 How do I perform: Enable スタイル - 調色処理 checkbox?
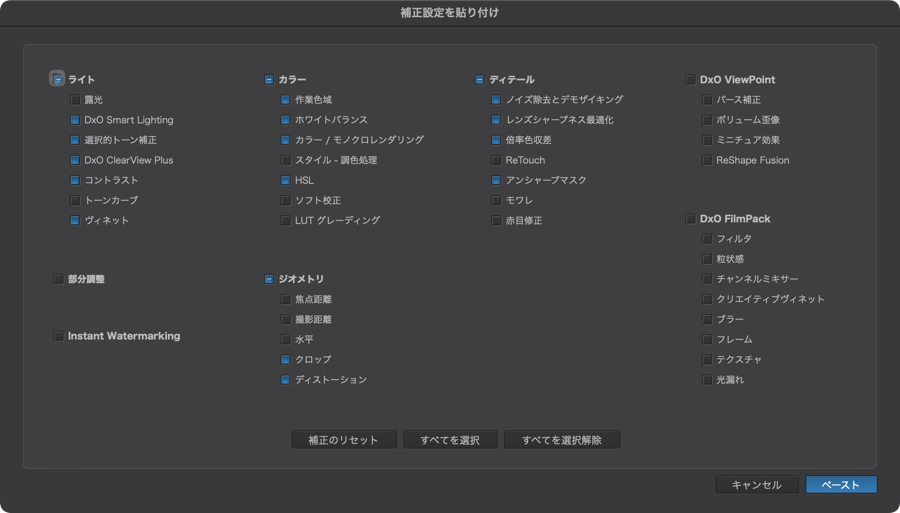285,160
